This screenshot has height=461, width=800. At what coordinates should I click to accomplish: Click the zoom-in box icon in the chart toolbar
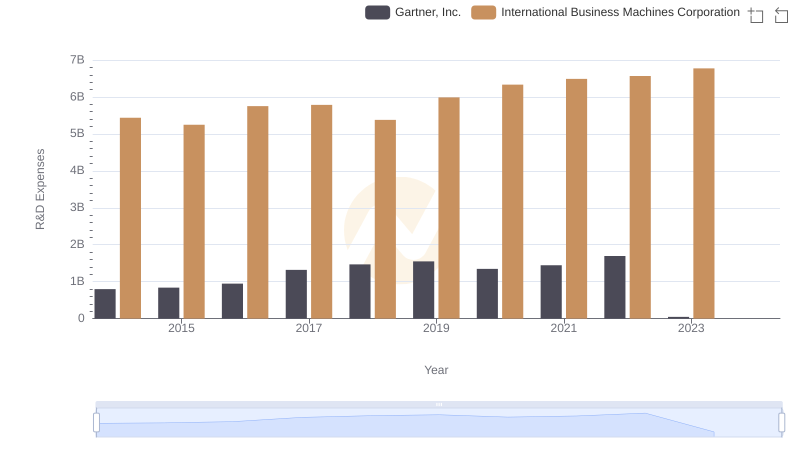coord(756,15)
